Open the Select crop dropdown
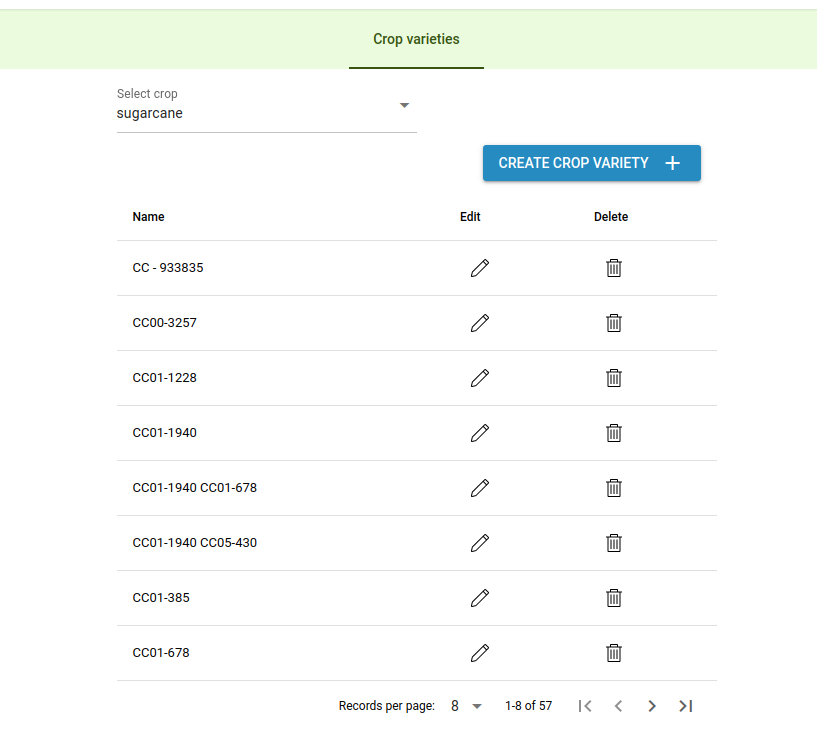 point(266,113)
